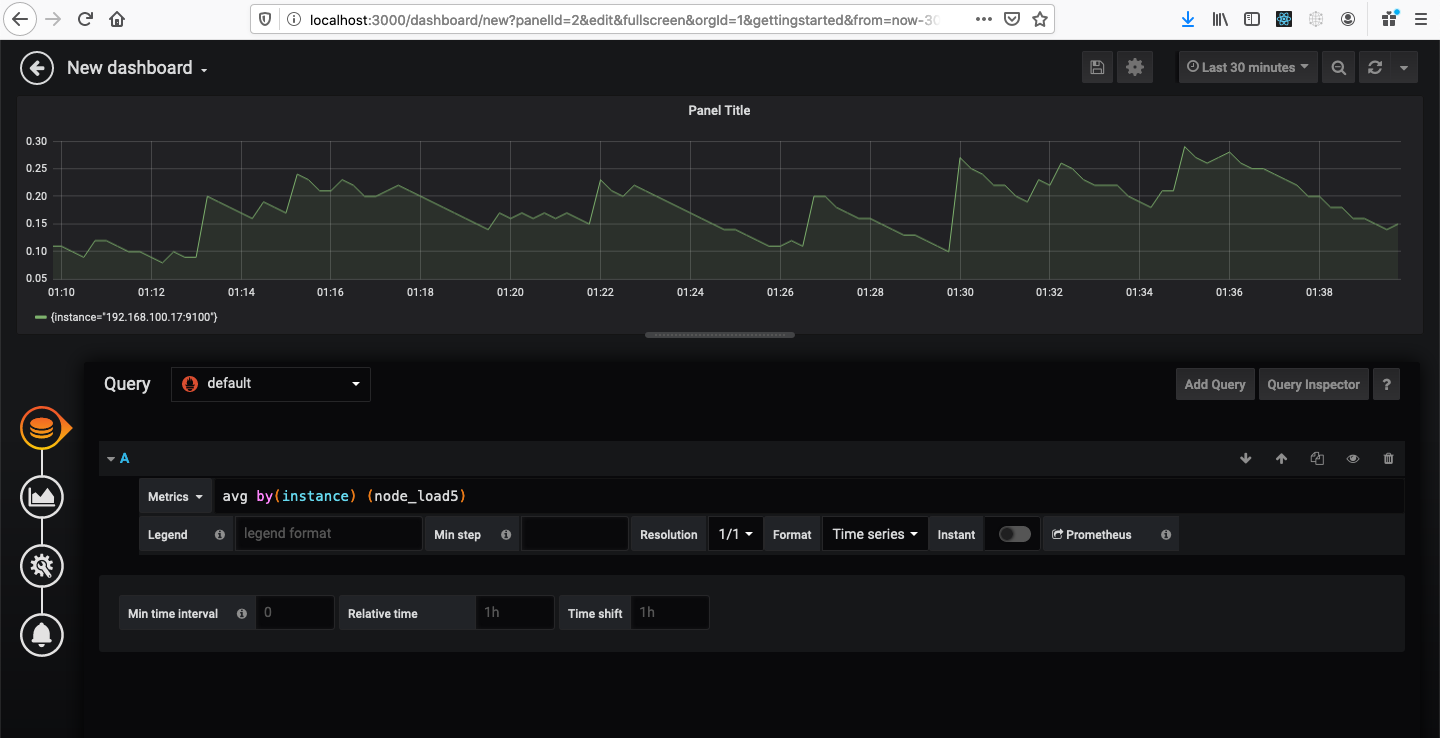Image resolution: width=1440 pixels, height=738 pixels.
Task: Select the Queries tab database icon
Action: click(x=42, y=428)
